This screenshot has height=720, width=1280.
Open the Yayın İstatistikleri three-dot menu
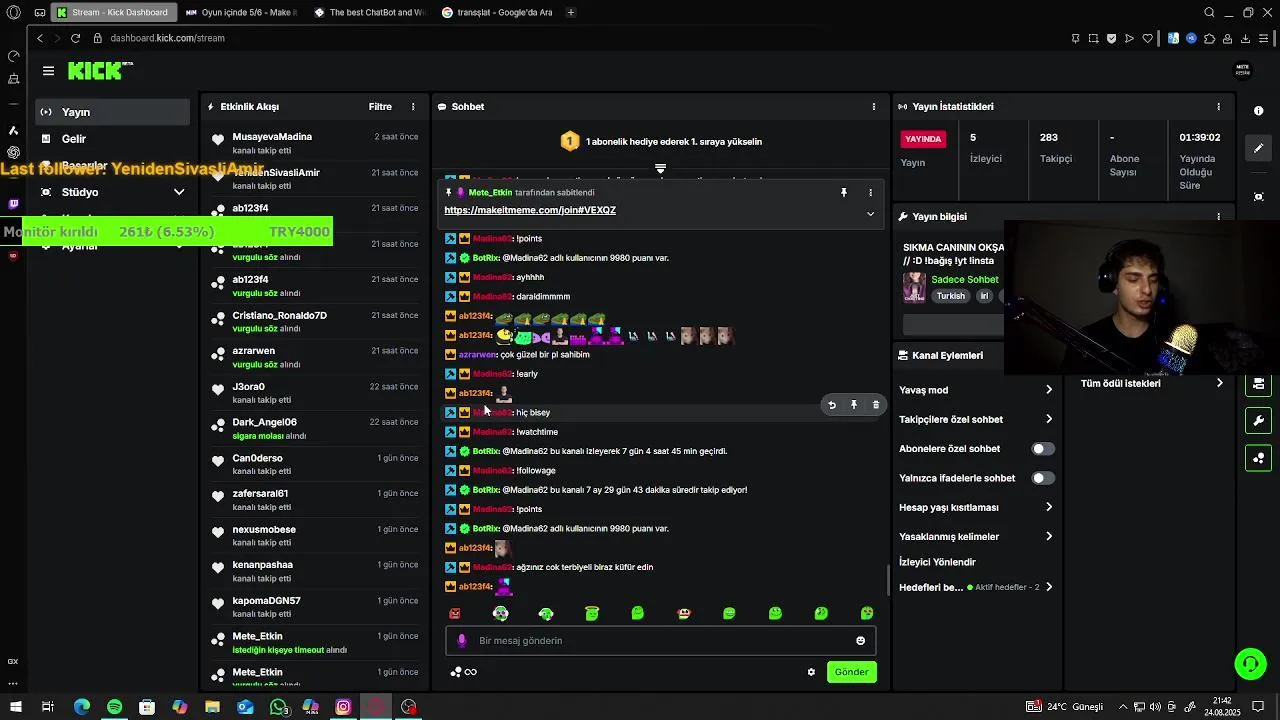[1218, 107]
